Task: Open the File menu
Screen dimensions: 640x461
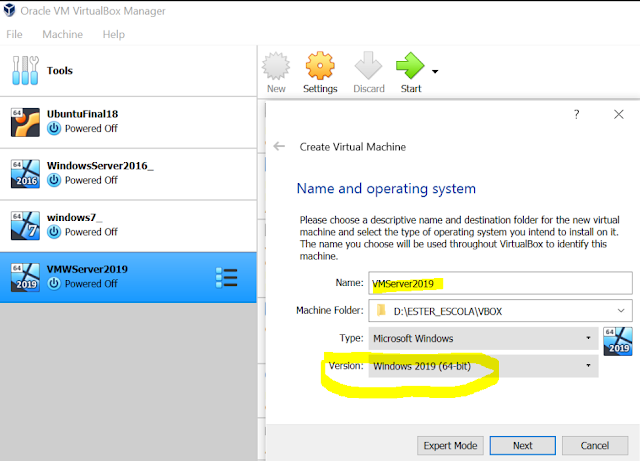Action: pos(14,34)
